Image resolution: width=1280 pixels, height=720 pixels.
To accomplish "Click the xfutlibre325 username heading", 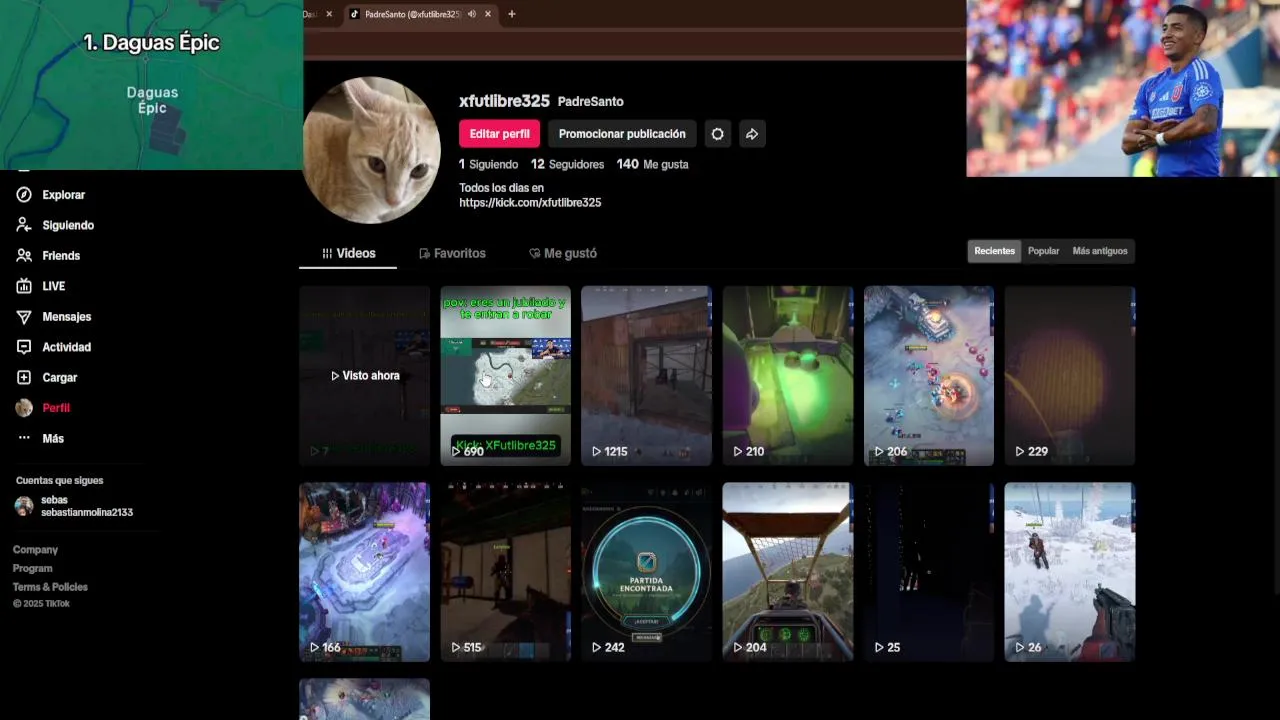I will [x=504, y=101].
